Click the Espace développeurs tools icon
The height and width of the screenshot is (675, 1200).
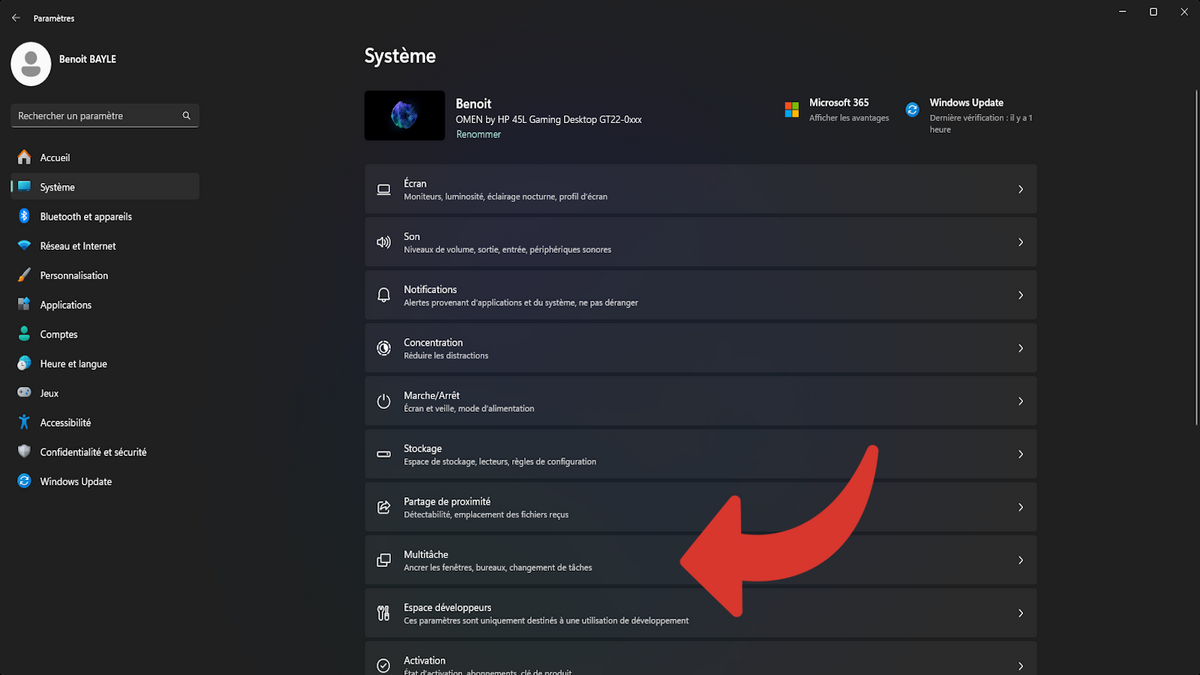(383, 614)
